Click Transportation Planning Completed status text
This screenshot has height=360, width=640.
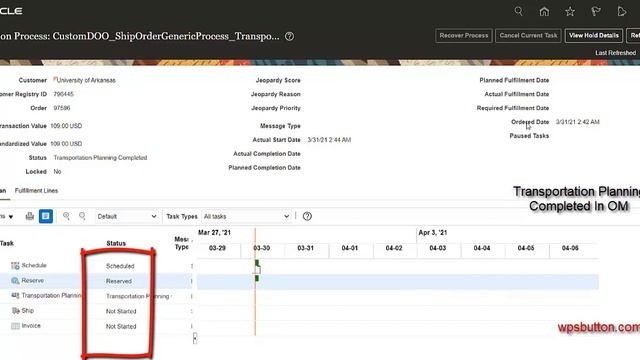(100, 158)
